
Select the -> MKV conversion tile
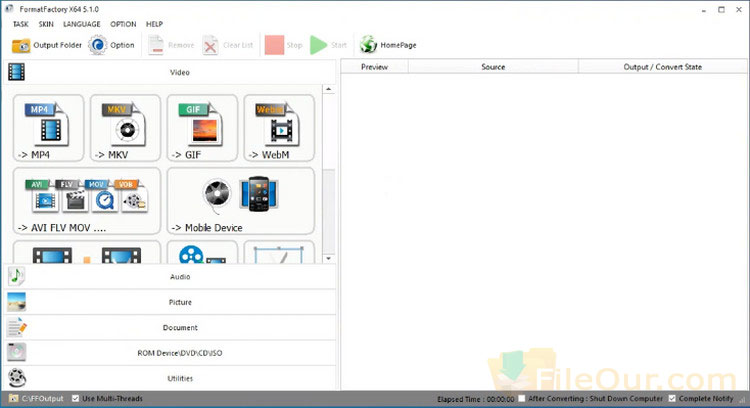click(x=125, y=128)
